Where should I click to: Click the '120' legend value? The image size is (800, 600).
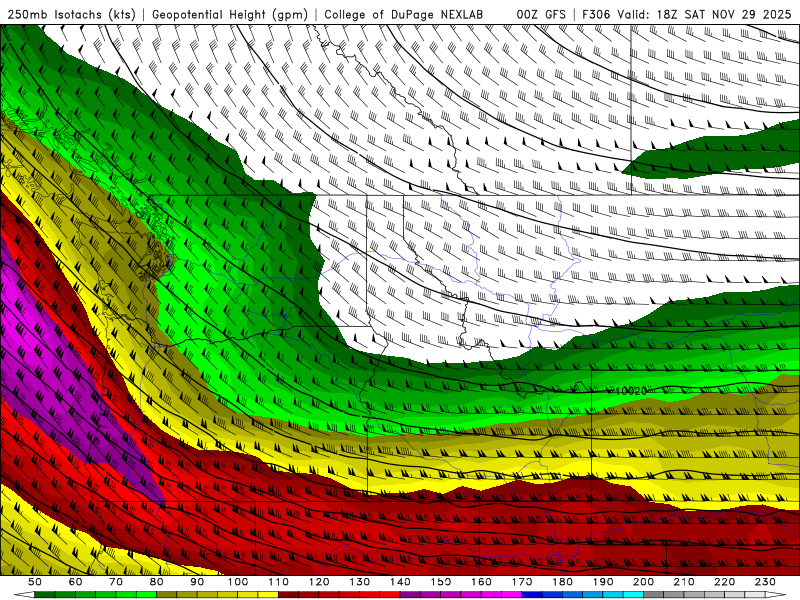coord(319,582)
